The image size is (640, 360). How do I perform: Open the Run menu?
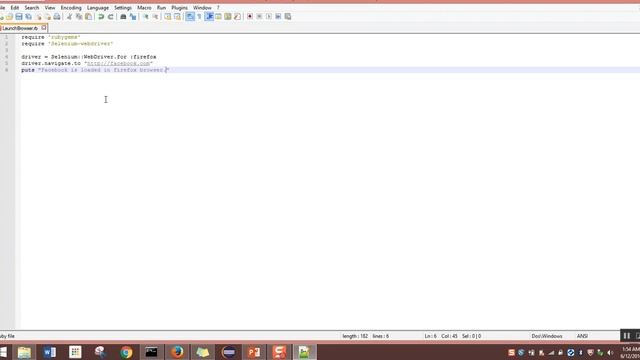pyautogui.click(x=162, y=8)
